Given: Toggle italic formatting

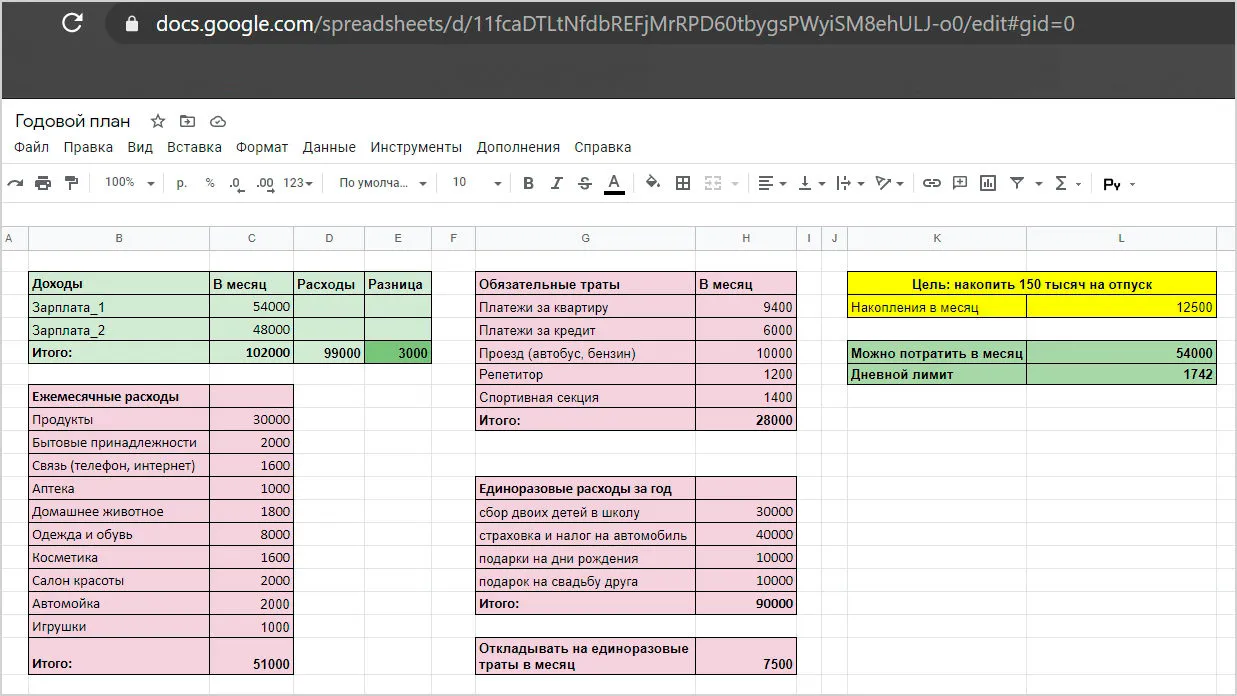Looking at the screenshot, I should point(557,183).
